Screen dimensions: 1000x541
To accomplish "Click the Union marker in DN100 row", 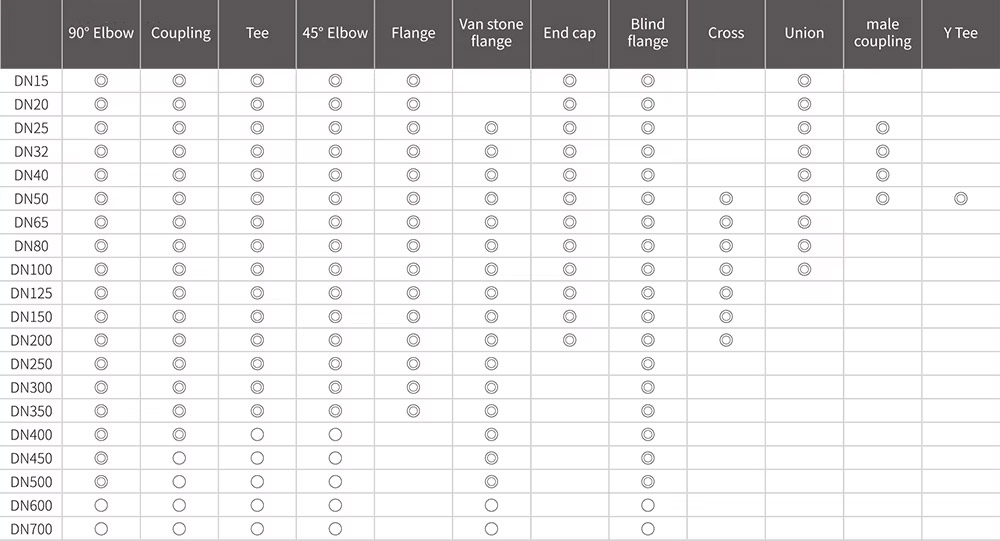I will point(804,269).
